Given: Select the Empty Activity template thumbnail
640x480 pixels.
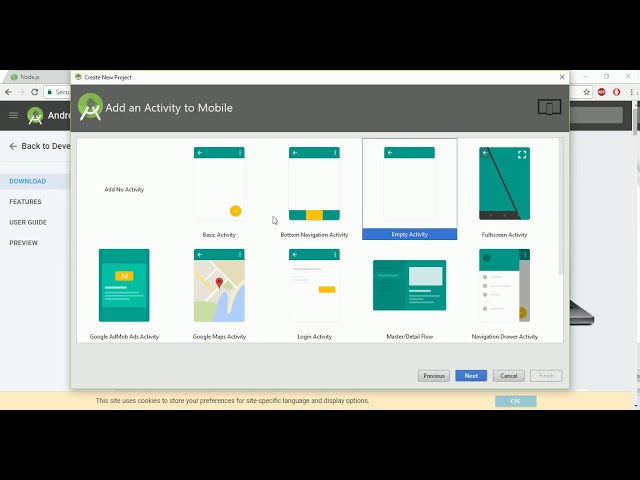Looking at the screenshot, I should [x=409, y=184].
